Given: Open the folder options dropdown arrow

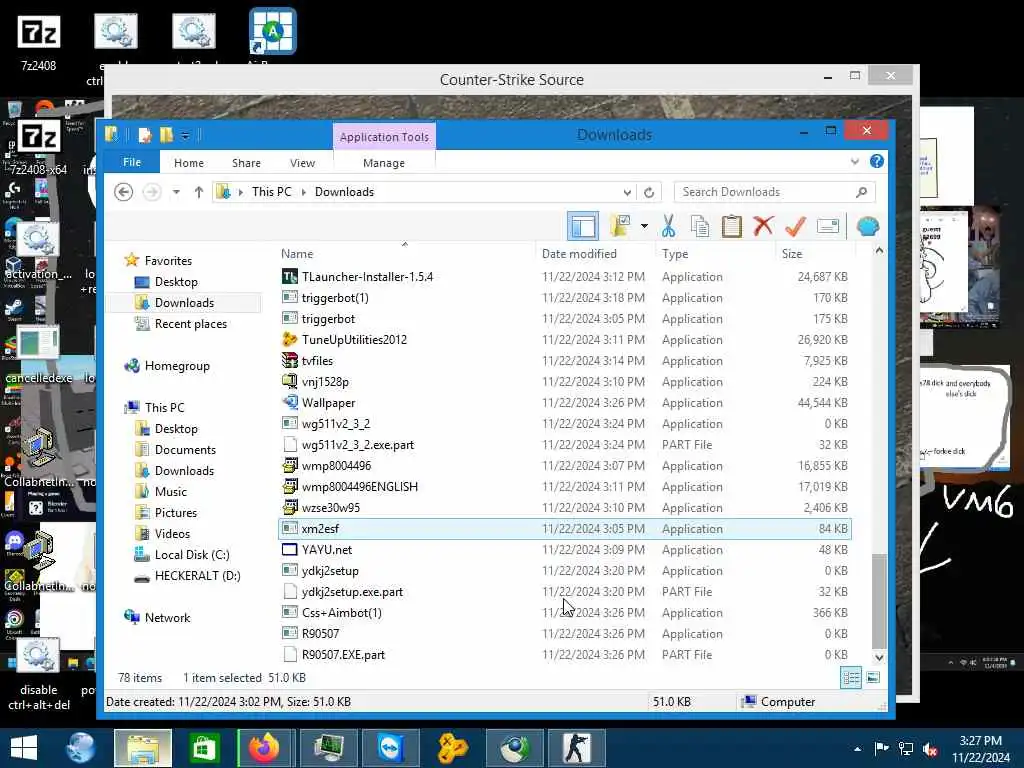Looking at the screenshot, I should pyautogui.click(x=644, y=226).
